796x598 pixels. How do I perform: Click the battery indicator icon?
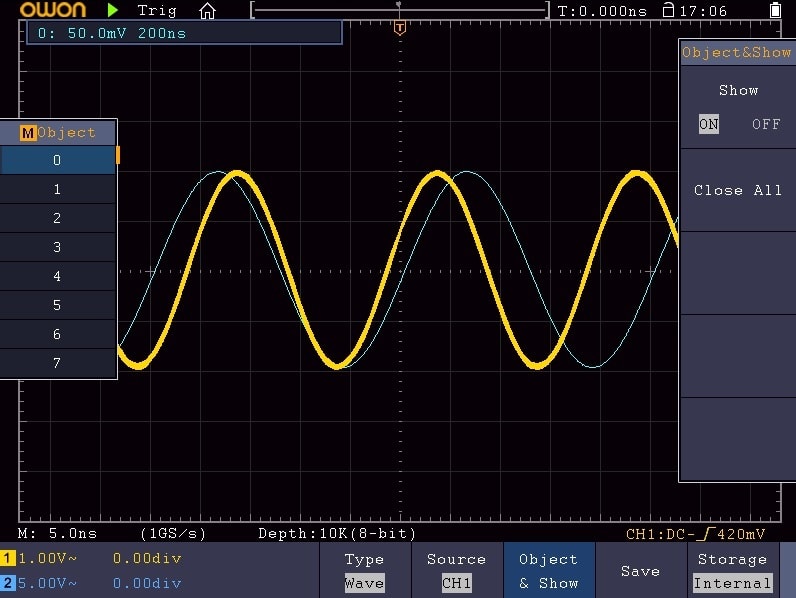tap(775, 10)
